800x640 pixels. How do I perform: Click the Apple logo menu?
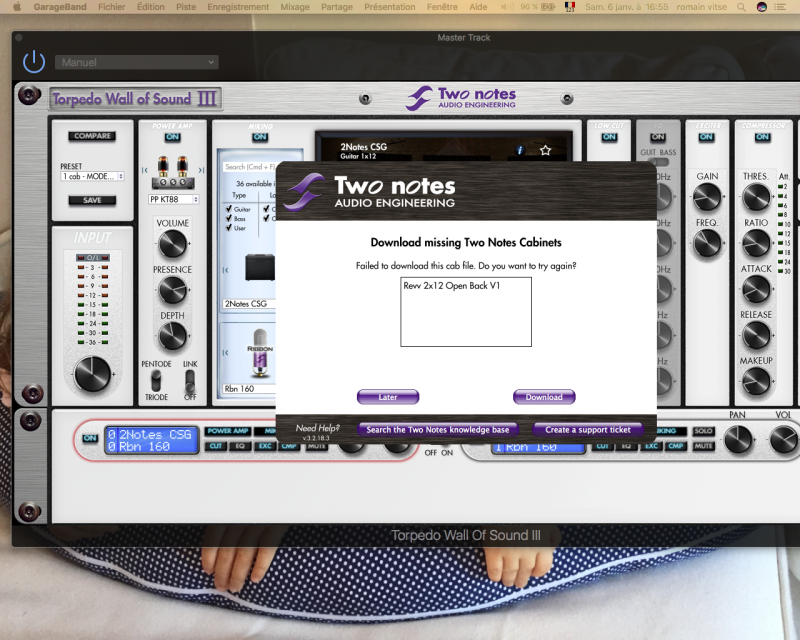click(17, 6)
